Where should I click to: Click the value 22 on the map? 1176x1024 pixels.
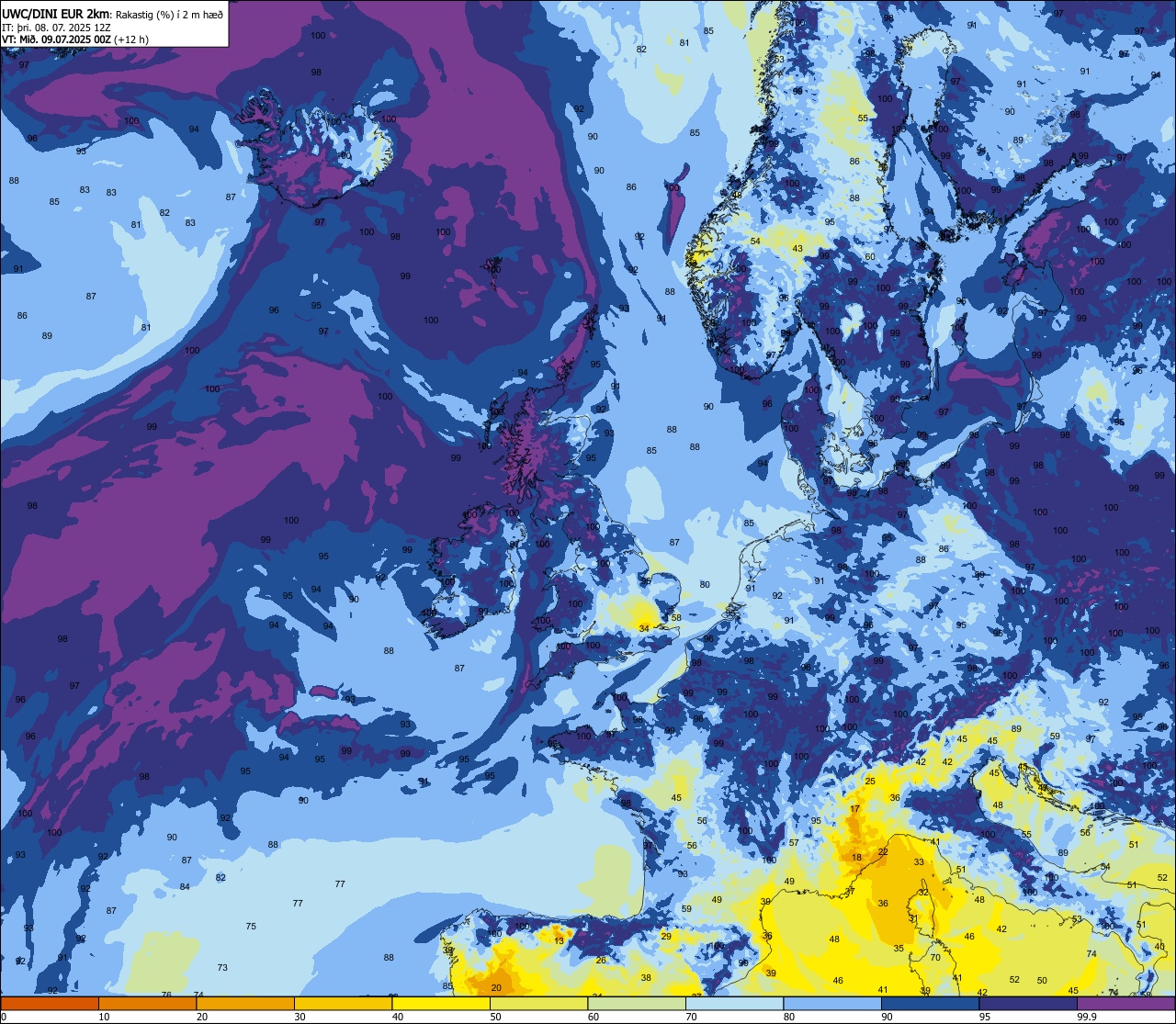pyautogui.click(x=883, y=851)
